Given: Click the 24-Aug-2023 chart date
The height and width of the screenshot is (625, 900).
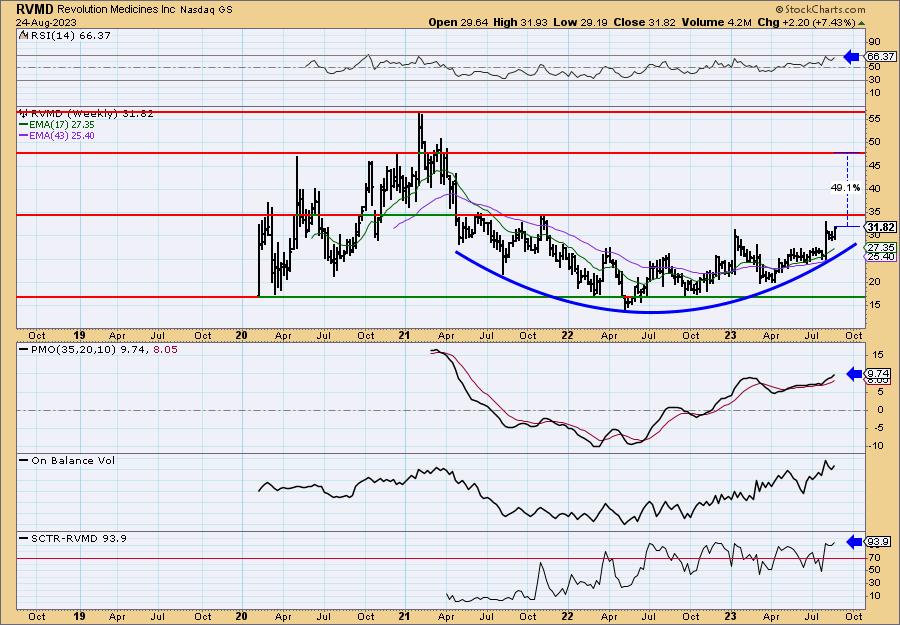Looking at the screenshot, I should click(44, 22).
